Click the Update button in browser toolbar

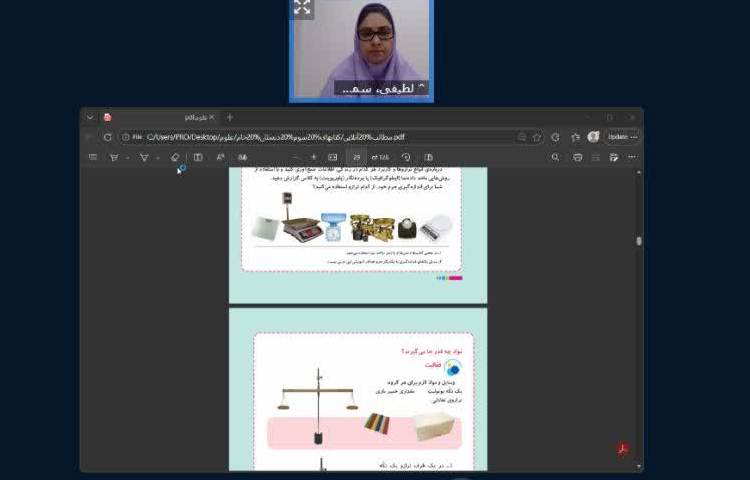pos(622,137)
